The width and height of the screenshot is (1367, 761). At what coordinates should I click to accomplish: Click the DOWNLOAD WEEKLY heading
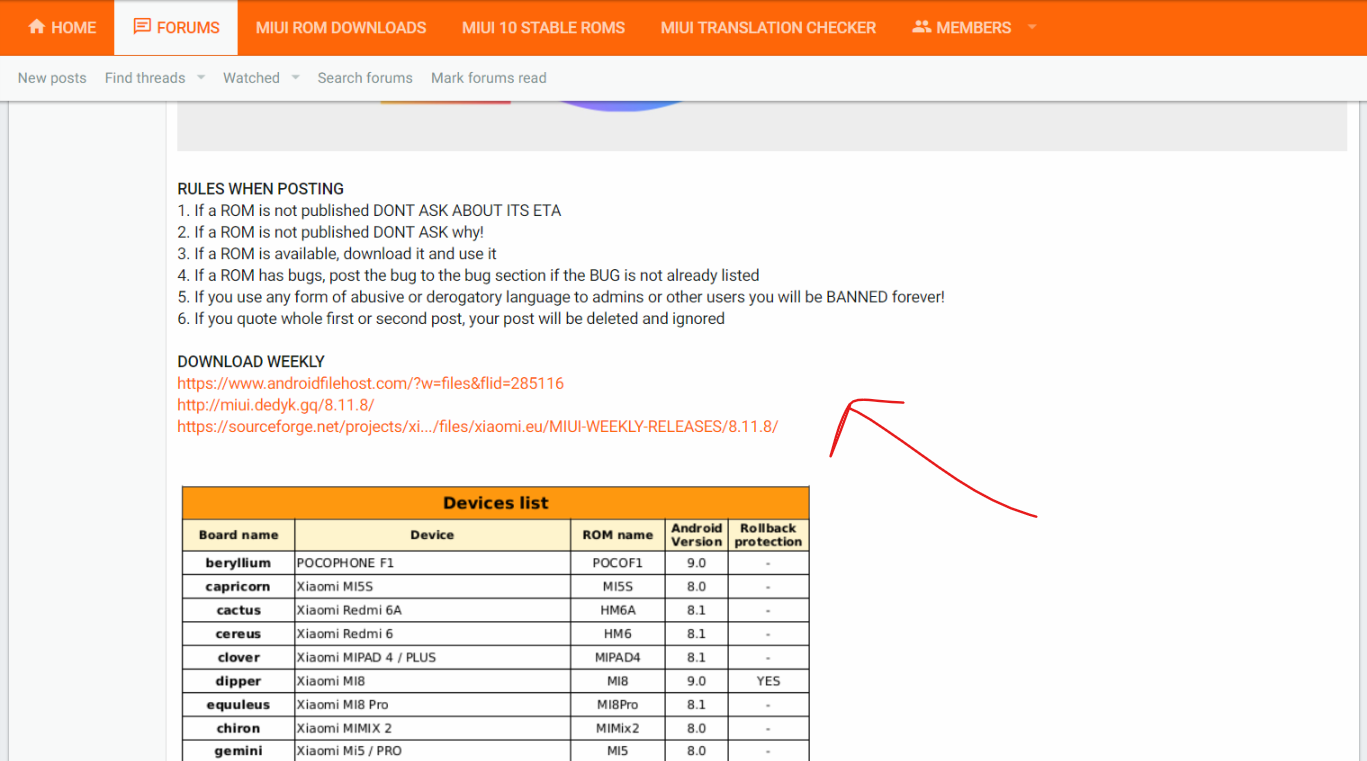(251, 362)
